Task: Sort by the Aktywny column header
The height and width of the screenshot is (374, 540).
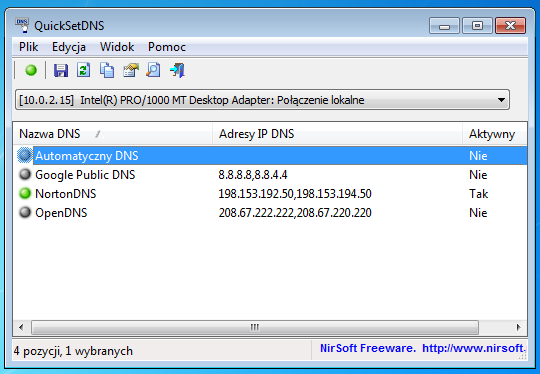Action: pyautogui.click(x=495, y=134)
